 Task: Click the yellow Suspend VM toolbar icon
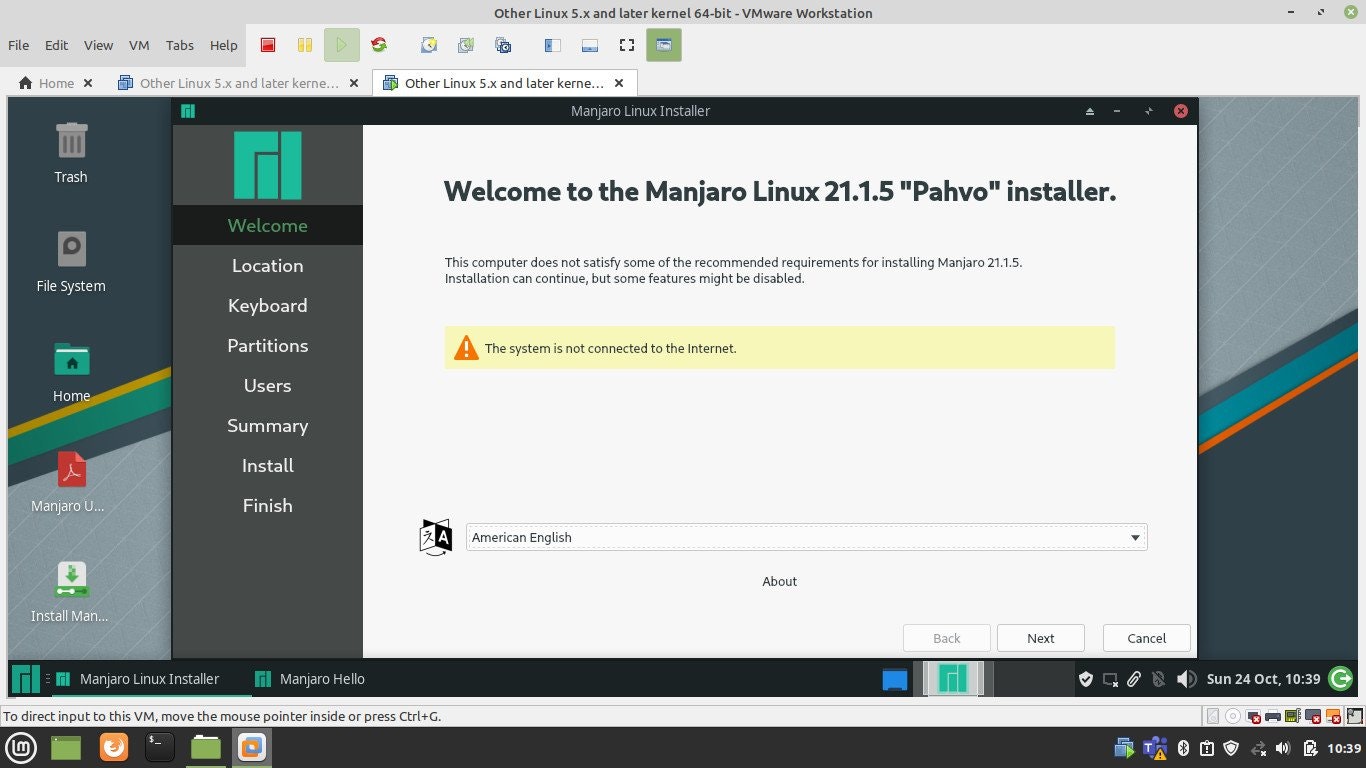point(304,45)
